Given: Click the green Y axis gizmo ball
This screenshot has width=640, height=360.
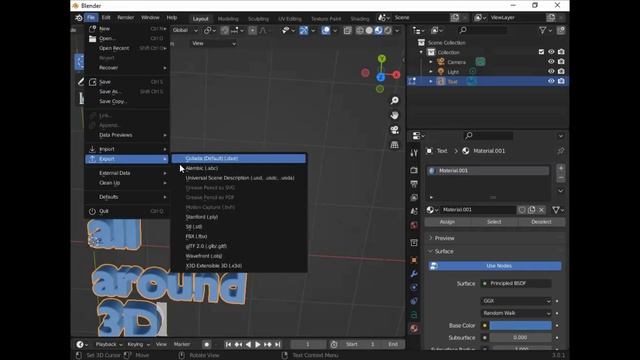Looking at the screenshot, I should point(382,59).
